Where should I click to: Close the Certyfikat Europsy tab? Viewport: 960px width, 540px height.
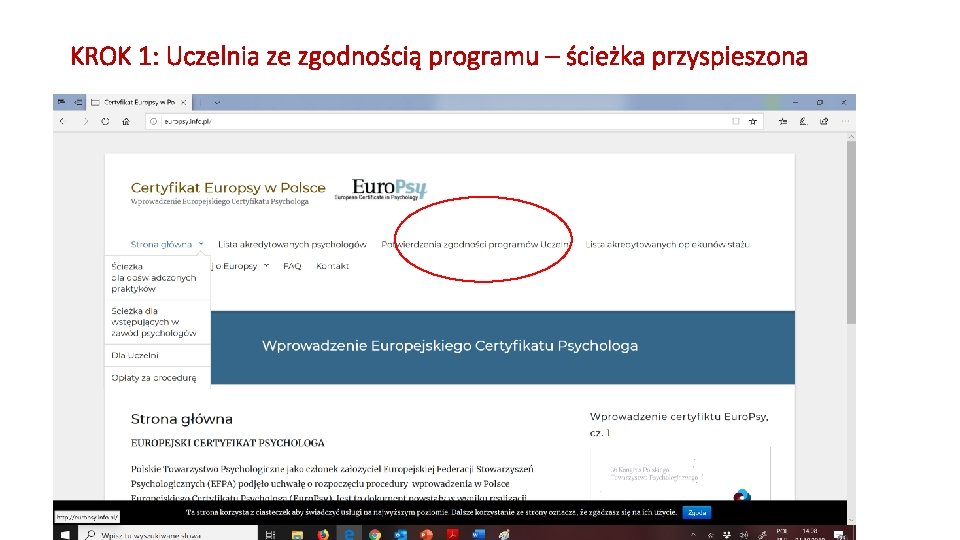[x=183, y=102]
